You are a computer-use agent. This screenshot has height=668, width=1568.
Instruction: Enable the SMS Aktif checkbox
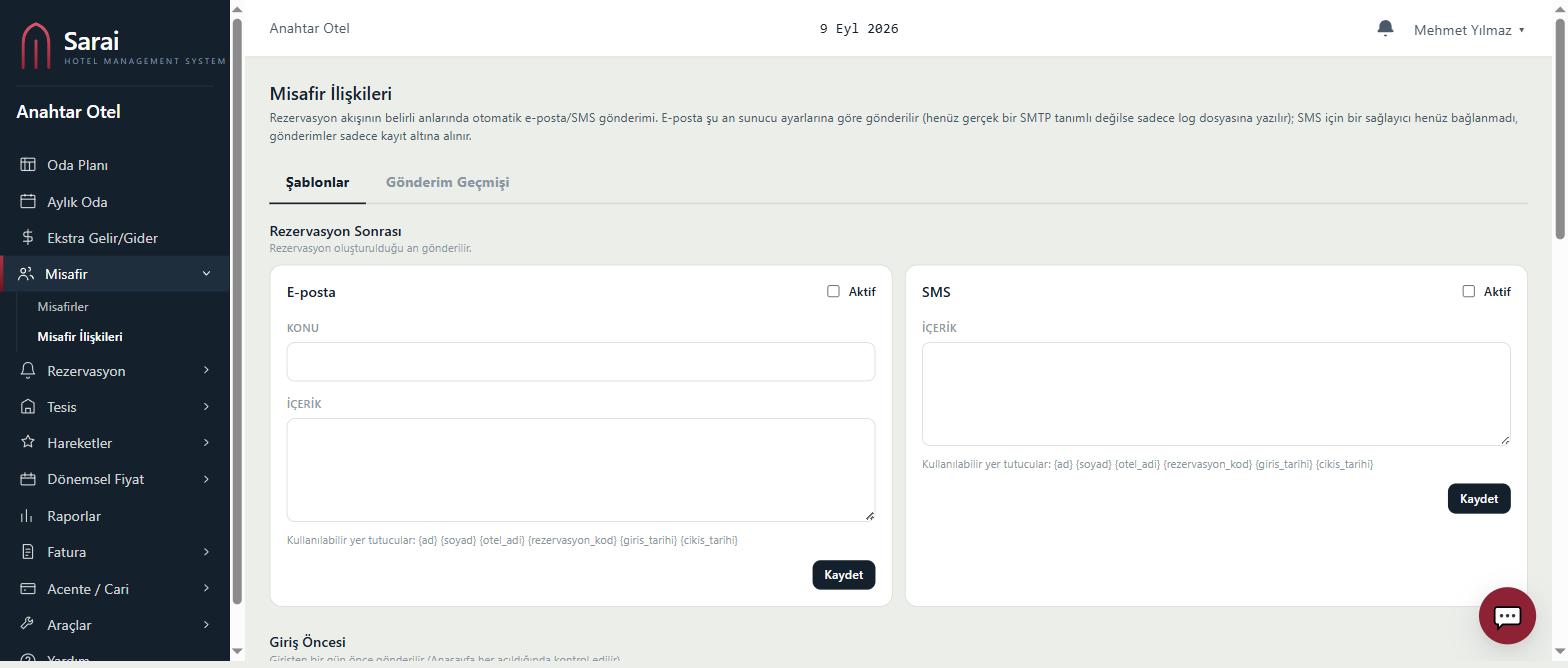(x=1468, y=291)
